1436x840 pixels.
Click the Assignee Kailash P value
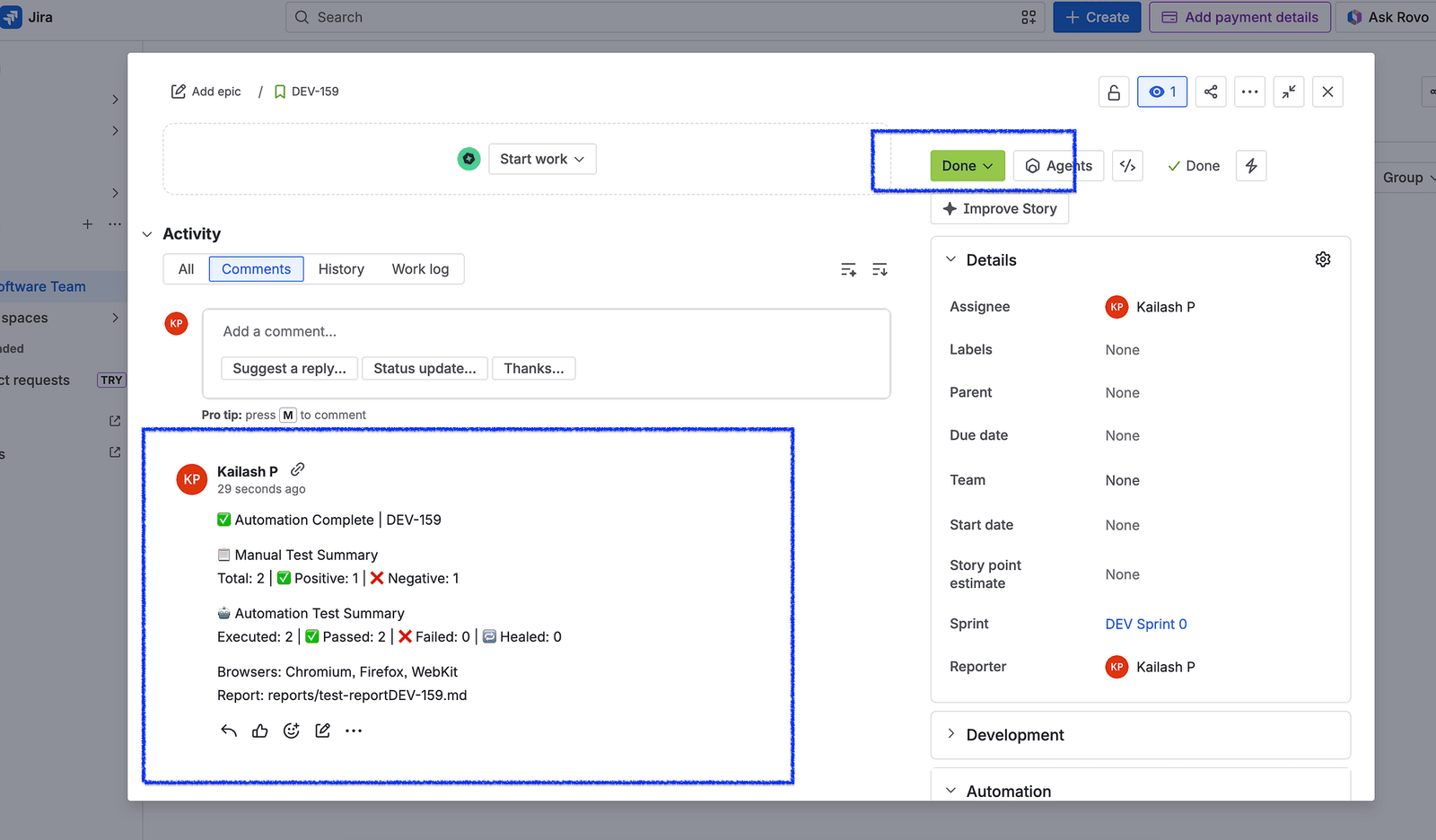(x=1151, y=307)
